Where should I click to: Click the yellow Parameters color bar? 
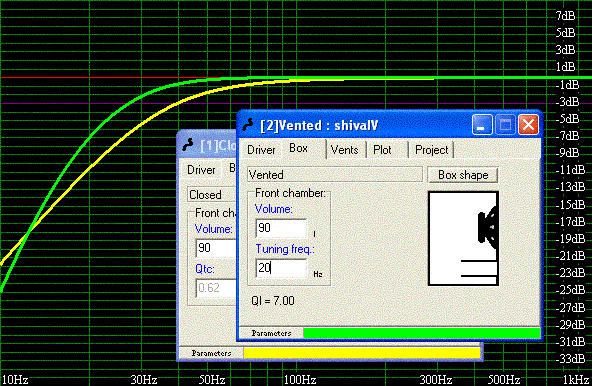coord(362,353)
